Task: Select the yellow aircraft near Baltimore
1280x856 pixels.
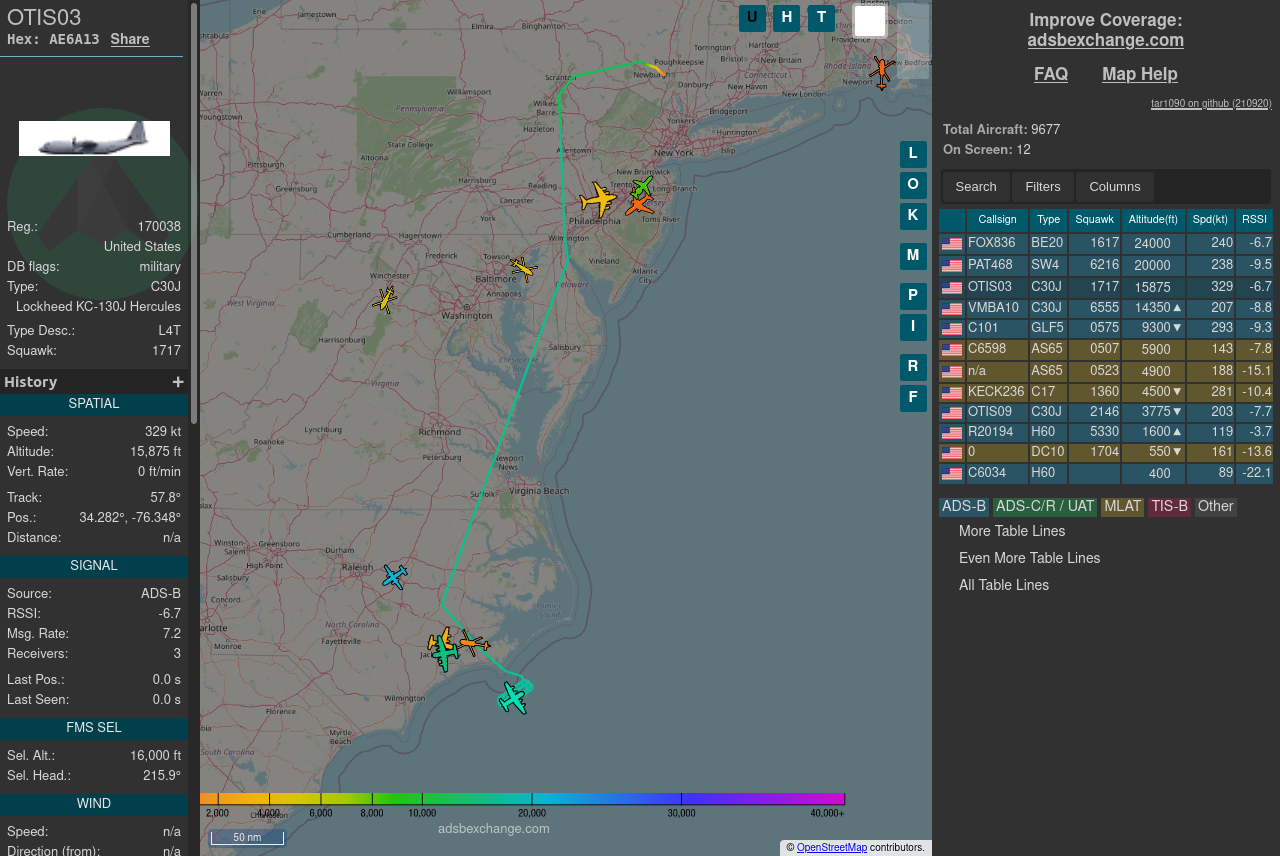Action: coord(523,268)
